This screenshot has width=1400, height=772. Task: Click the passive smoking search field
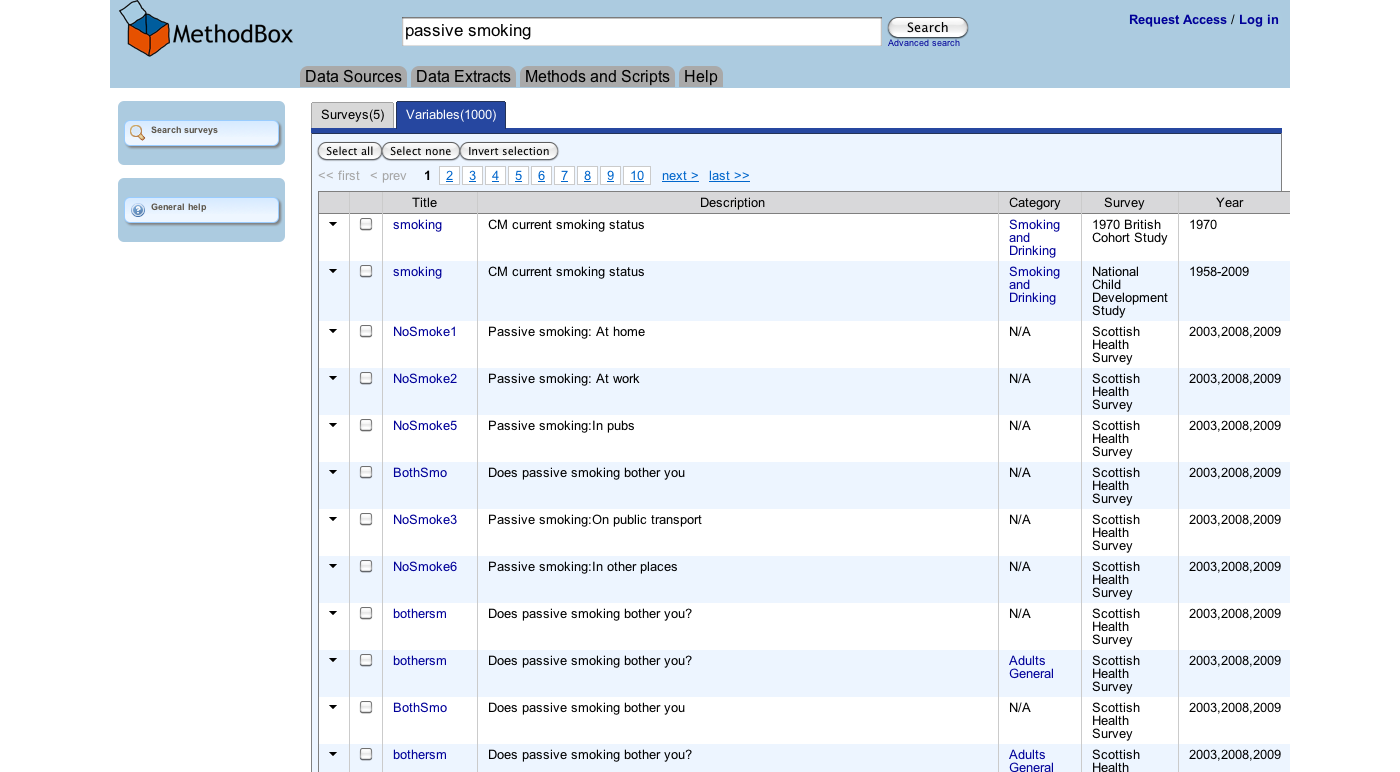pyautogui.click(x=641, y=31)
